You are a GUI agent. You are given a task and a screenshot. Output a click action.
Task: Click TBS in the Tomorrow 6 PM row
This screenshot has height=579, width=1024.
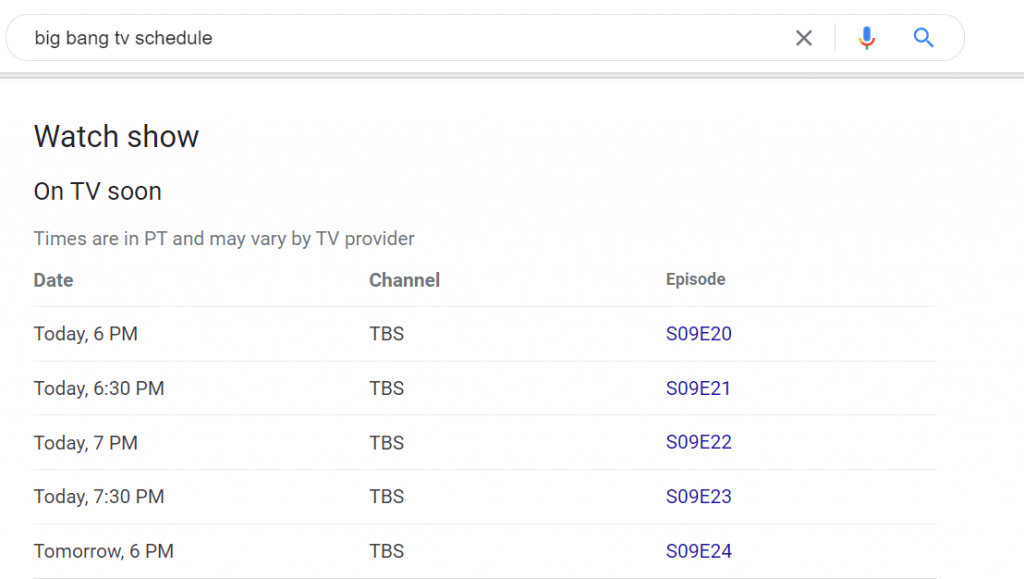[x=387, y=551]
